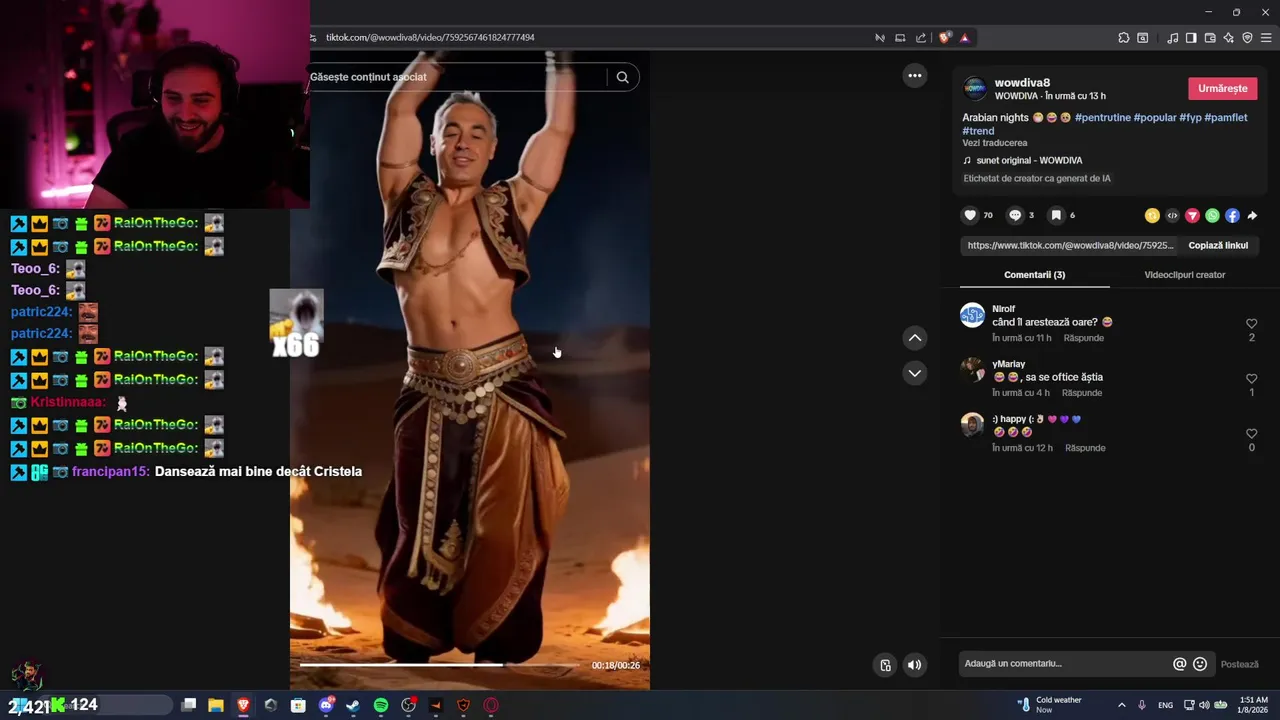
Task: Search associated content with magnifier icon
Action: [x=622, y=77]
